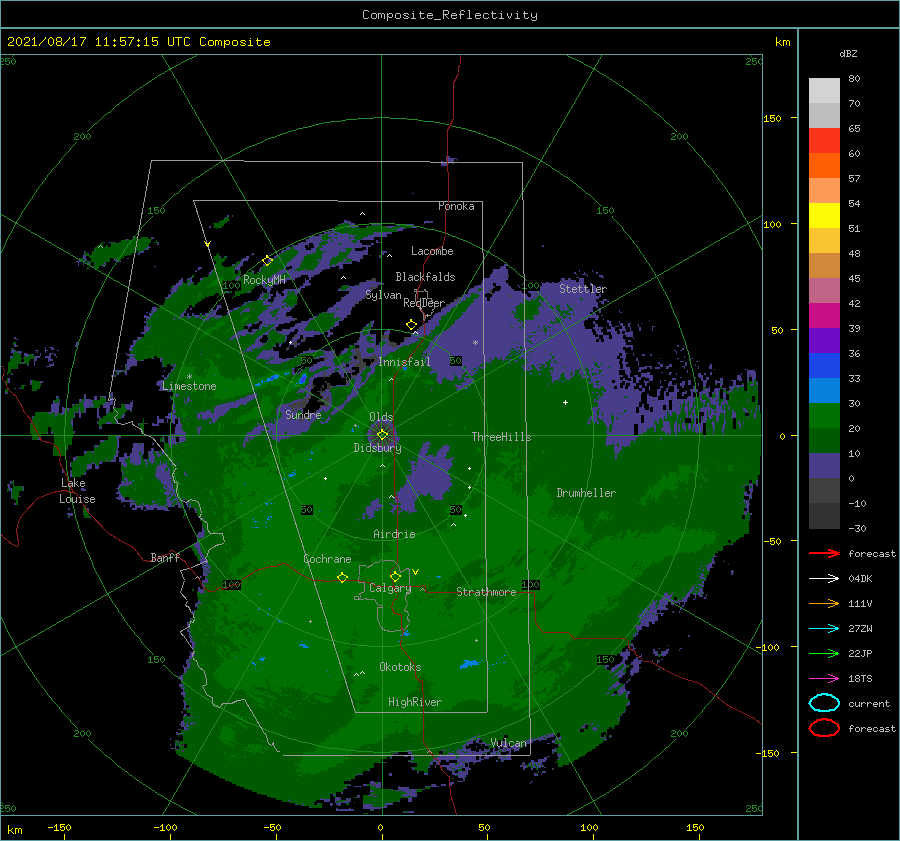Viewport: 900px width, 841px height.
Task: Click radar center diamond marker near Olds
Action: [382, 435]
